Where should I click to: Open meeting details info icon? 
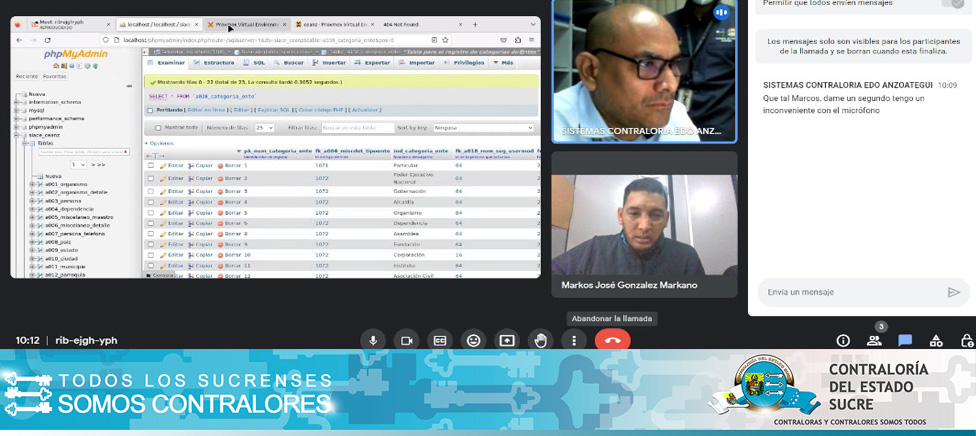coord(843,341)
